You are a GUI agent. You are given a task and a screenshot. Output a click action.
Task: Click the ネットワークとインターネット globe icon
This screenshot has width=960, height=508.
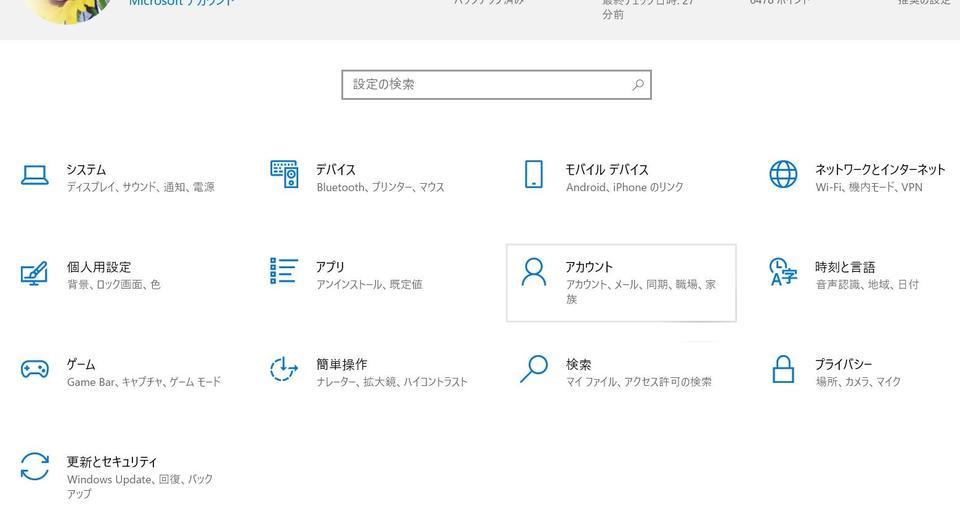click(x=783, y=174)
